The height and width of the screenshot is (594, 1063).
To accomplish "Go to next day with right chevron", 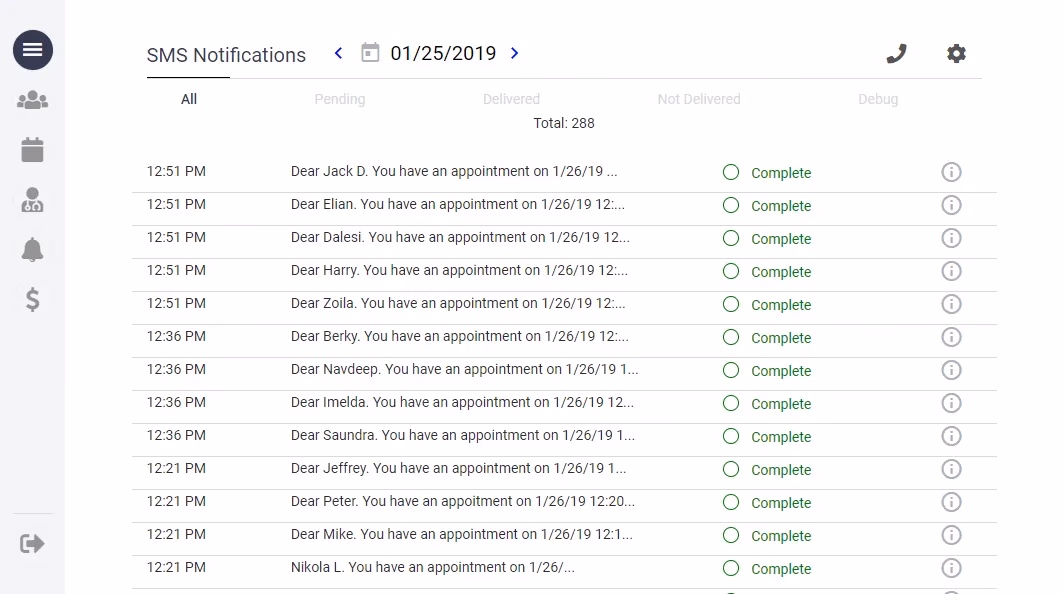I will point(515,53).
